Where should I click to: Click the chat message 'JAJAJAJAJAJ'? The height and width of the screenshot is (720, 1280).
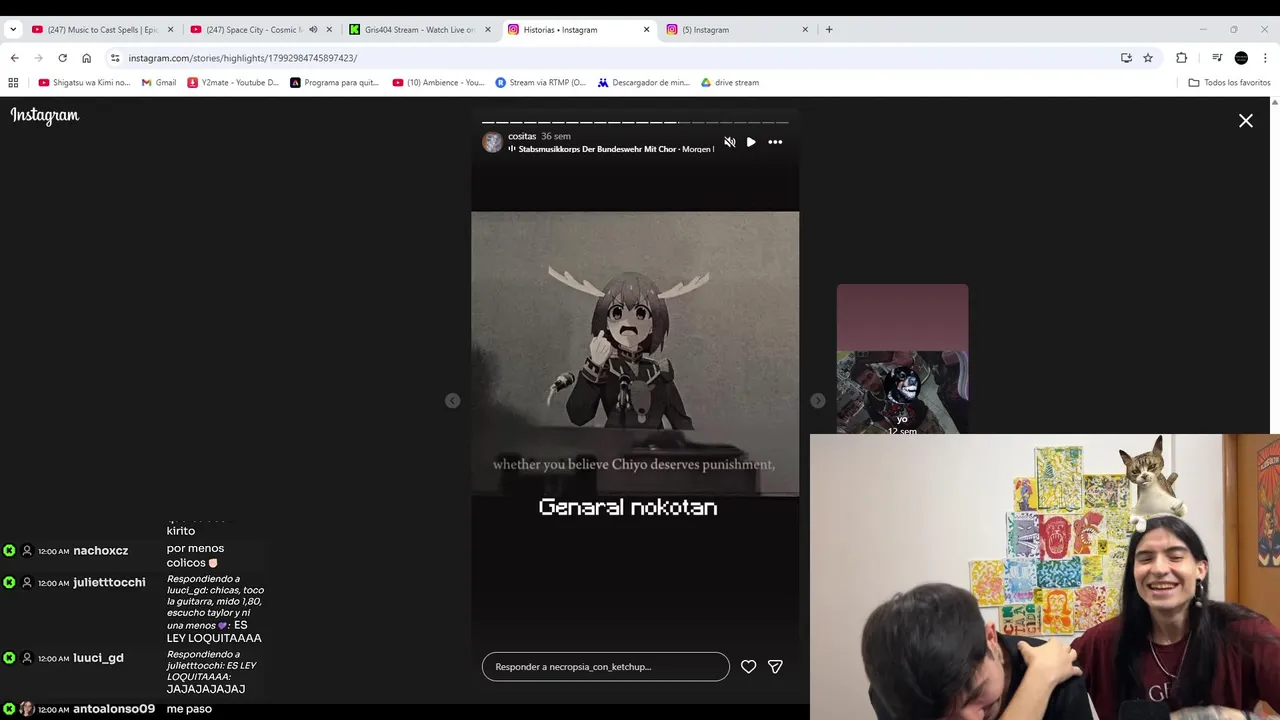(x=206, y=689)
